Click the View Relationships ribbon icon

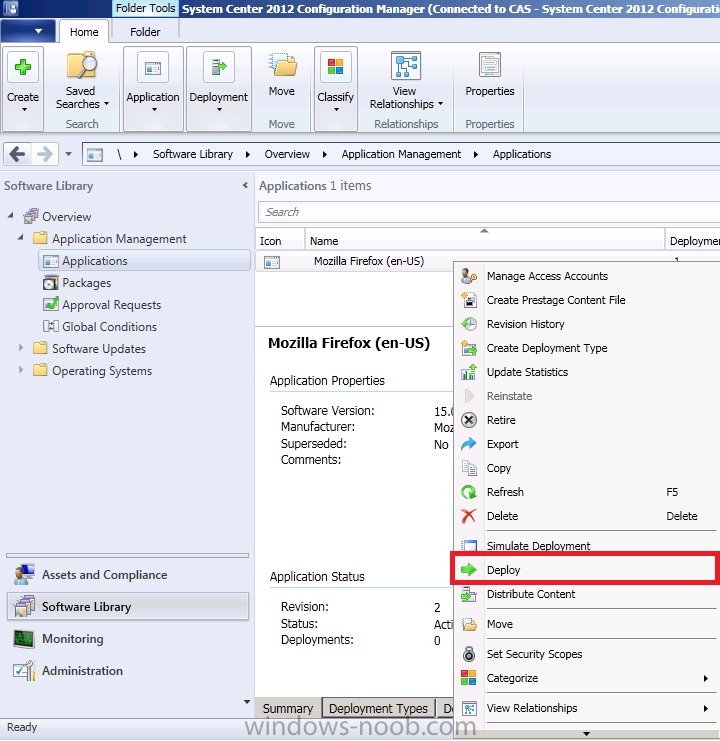(405, 65)
